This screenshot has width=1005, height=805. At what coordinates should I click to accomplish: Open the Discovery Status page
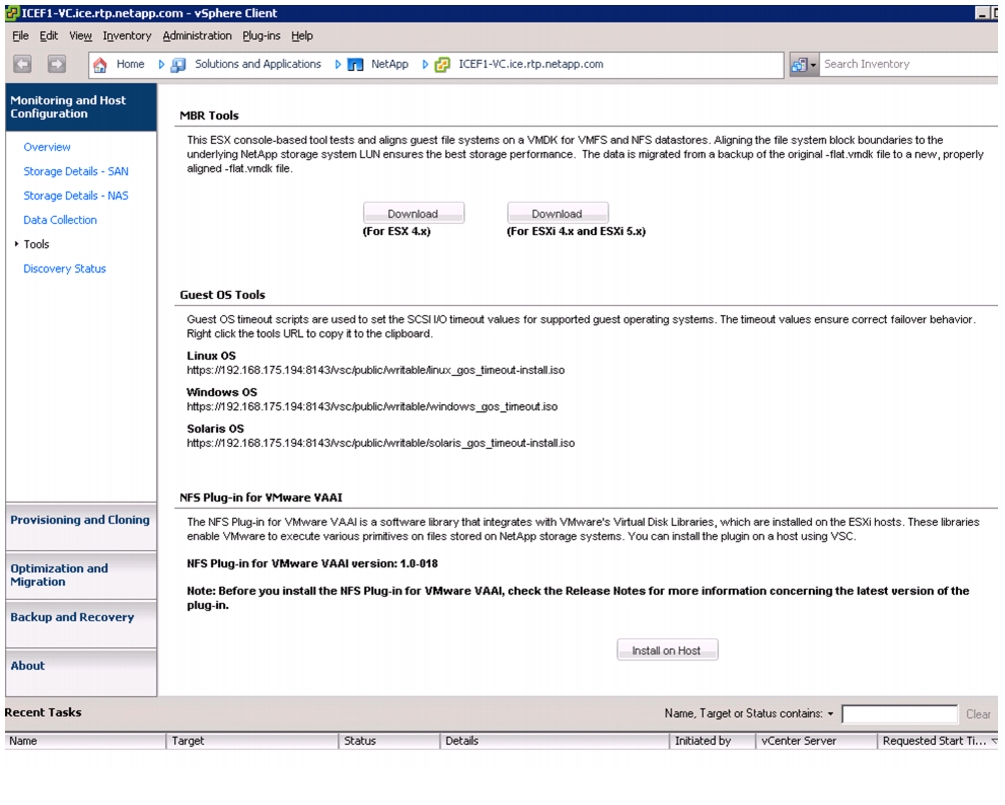[65, 269]
